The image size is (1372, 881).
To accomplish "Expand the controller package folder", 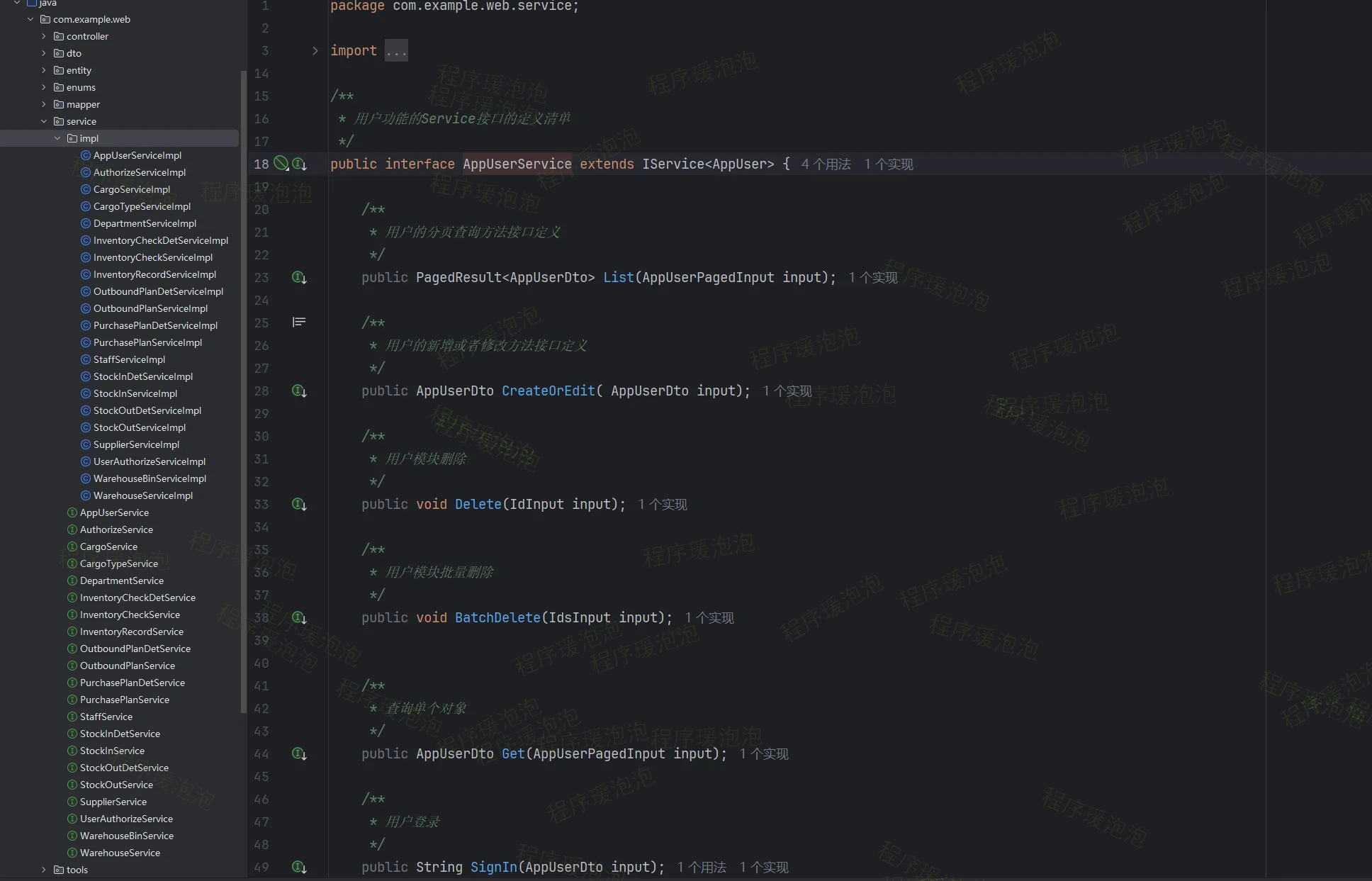I will (44, 36).
